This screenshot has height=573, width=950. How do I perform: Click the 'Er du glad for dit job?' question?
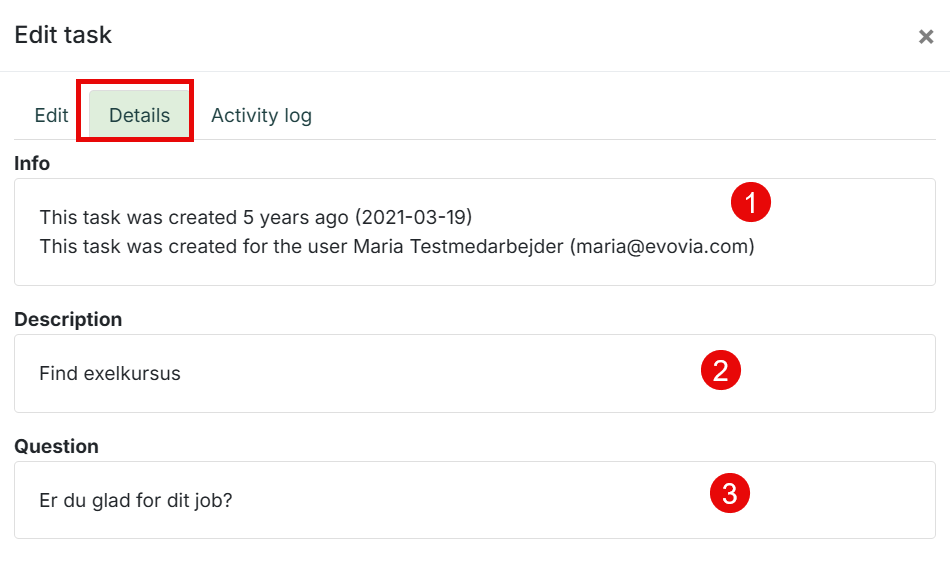(136, 500)
